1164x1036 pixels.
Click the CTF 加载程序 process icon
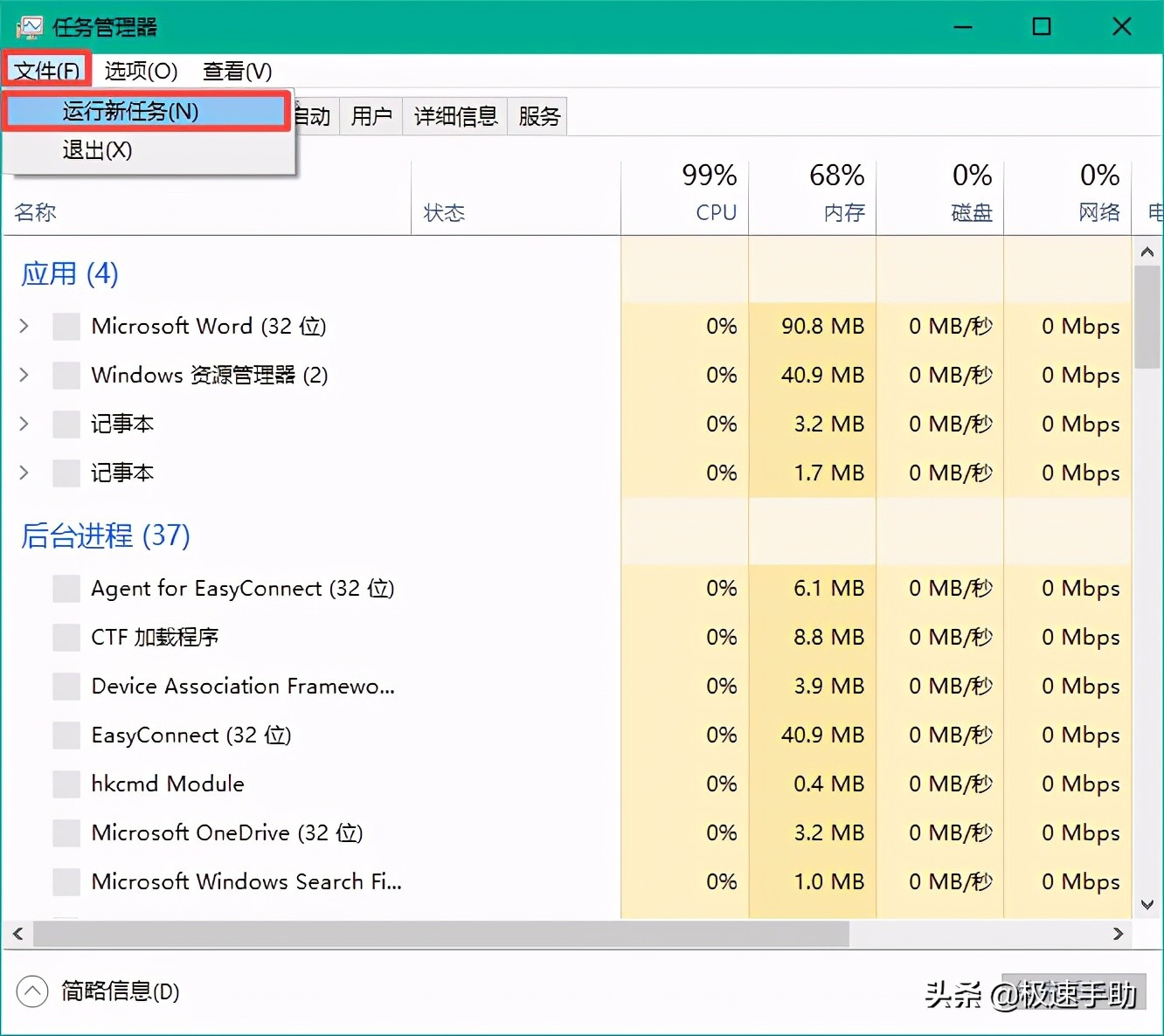click(66, 637)
